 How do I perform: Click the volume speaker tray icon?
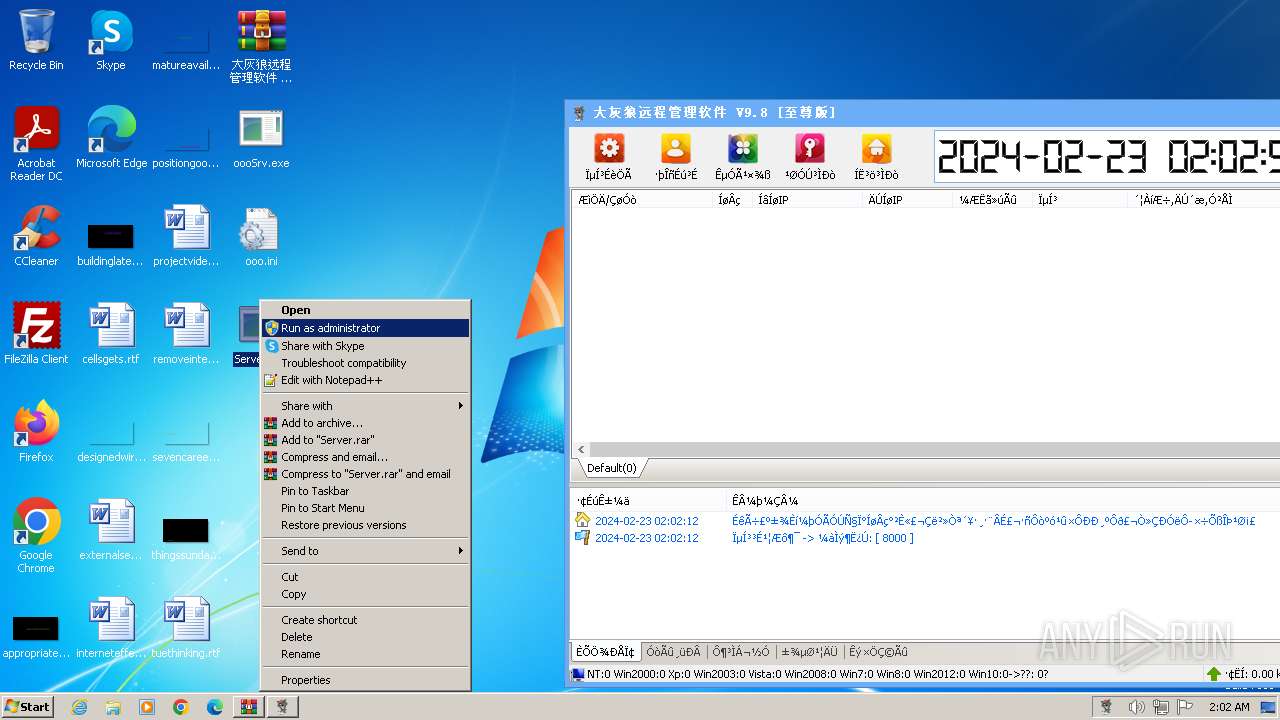tap(1136, 707)
